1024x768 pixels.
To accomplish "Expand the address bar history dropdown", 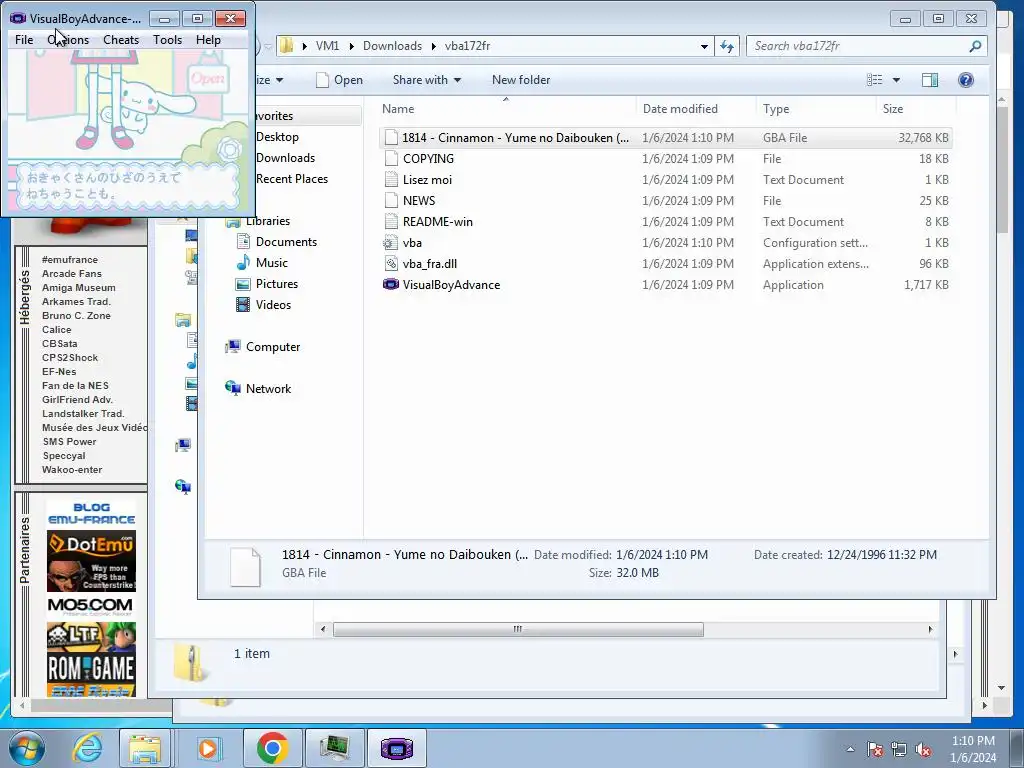I will pos(704,46).
